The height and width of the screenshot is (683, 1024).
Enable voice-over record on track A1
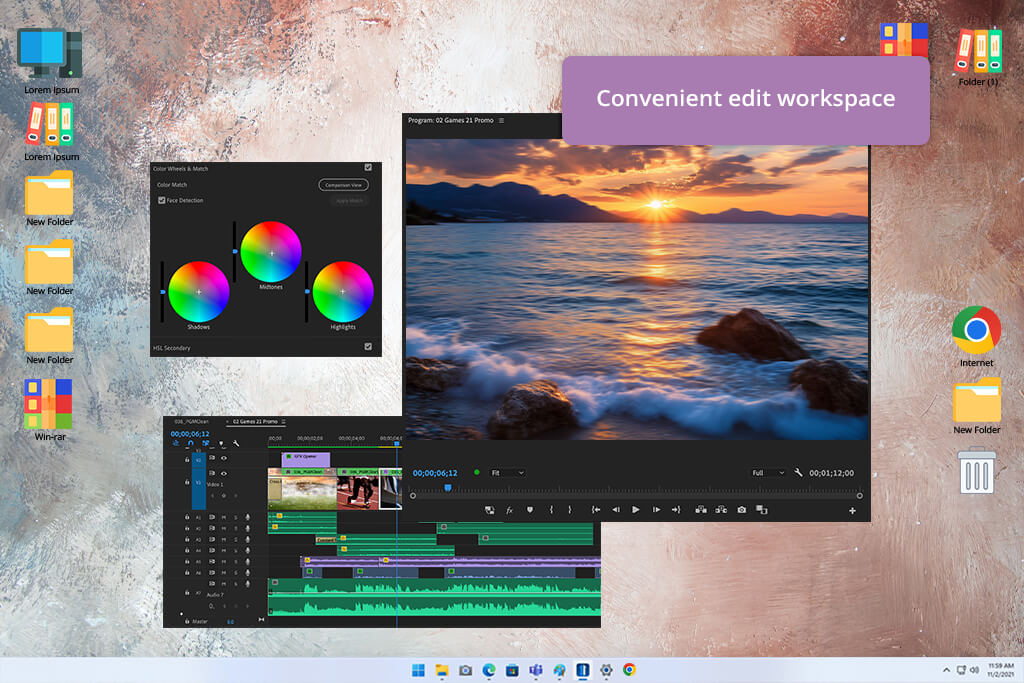pos(248,517)
